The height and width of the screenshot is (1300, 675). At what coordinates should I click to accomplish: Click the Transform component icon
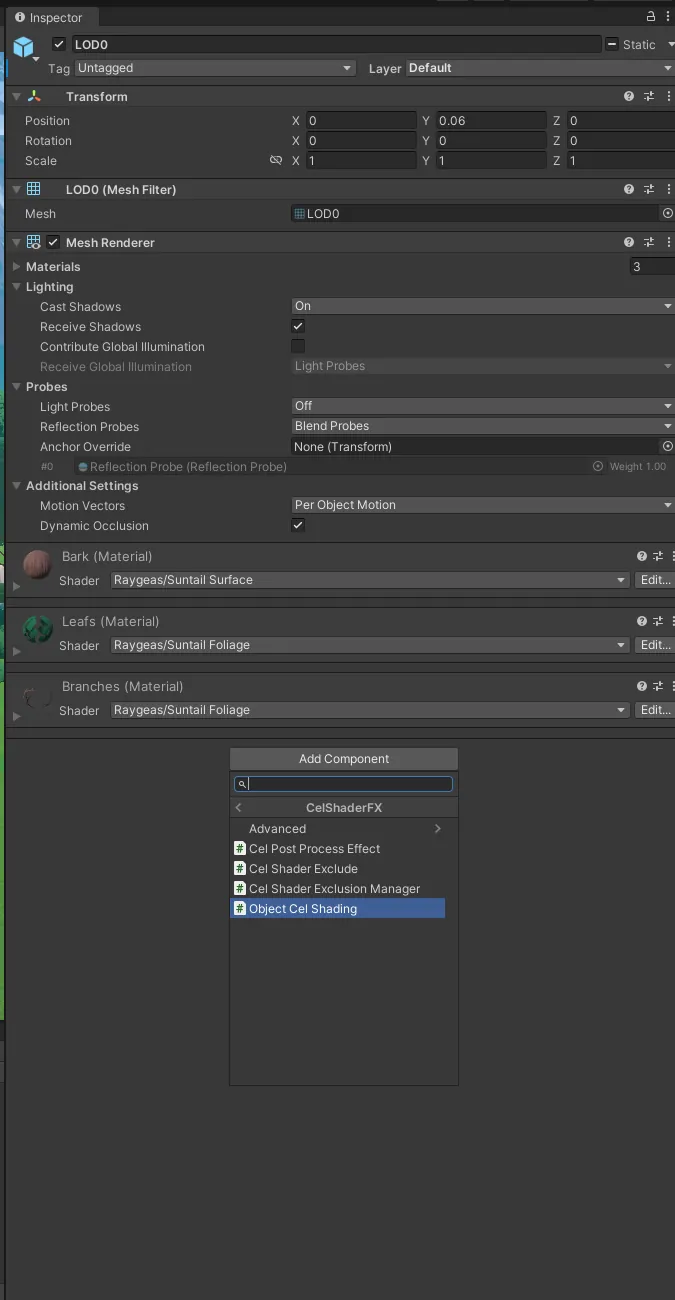(34, 96)
